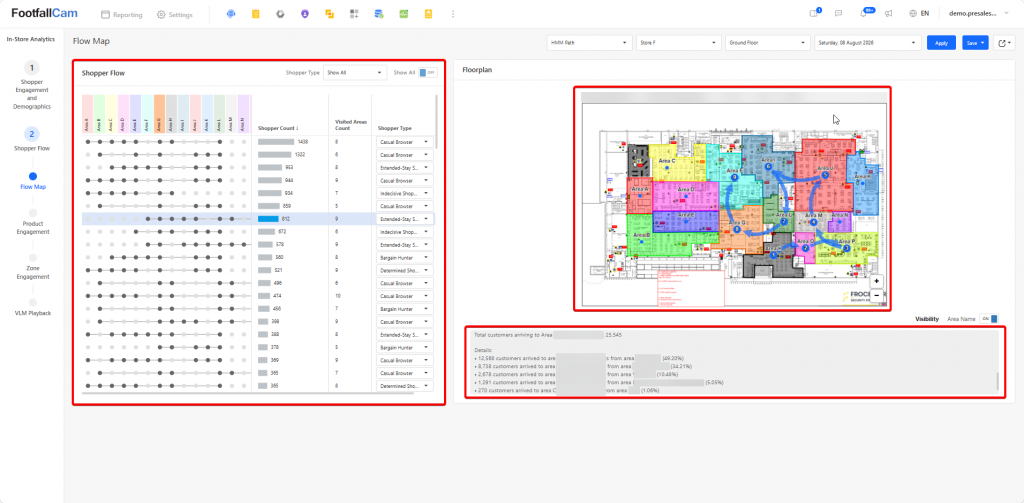
Task: Open the Store F dropdown
Action: point(679,42)
